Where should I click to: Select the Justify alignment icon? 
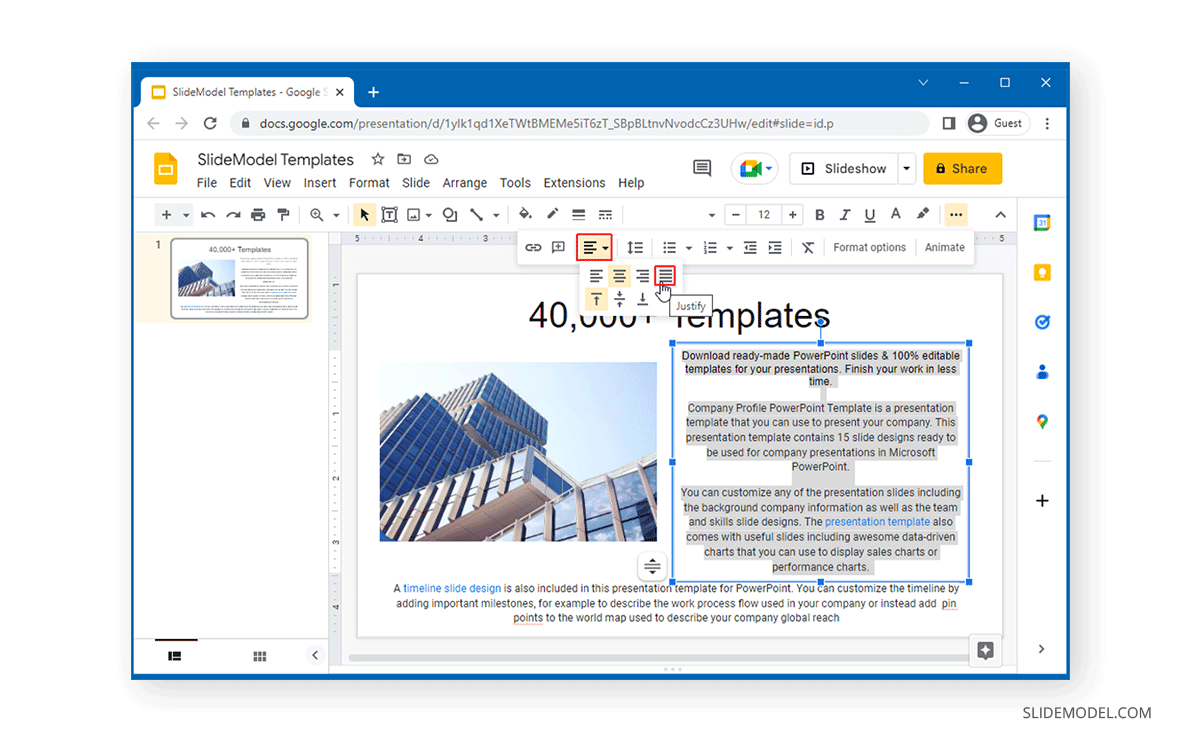[x=663, y=277]
